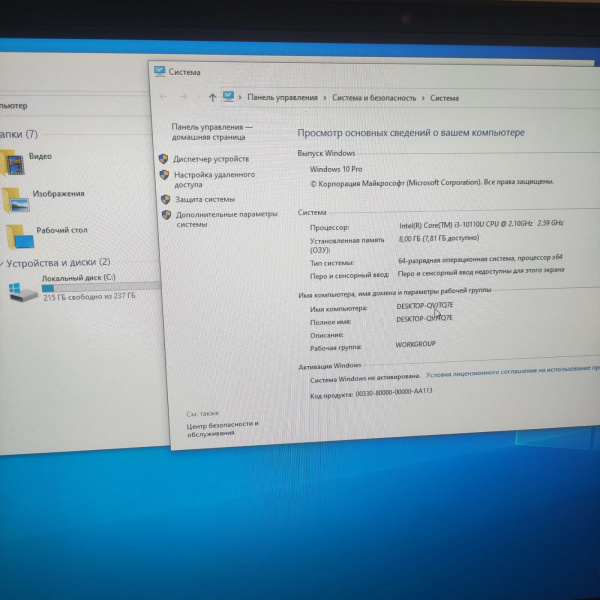Go to Система и безопасность breadcrumb item
This screenshot has width=600, height=600.
click(374, 98)
